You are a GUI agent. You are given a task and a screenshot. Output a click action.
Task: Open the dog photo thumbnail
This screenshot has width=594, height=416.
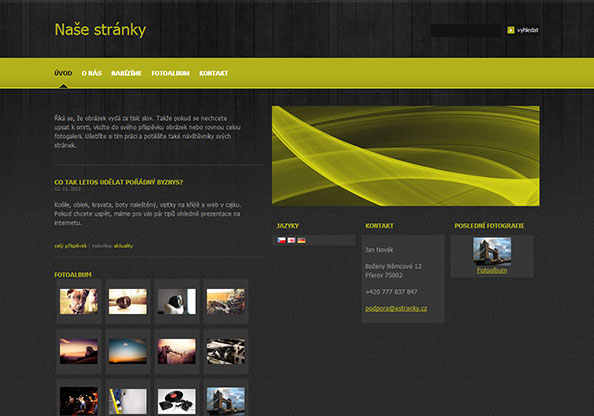tap(79, 301)
